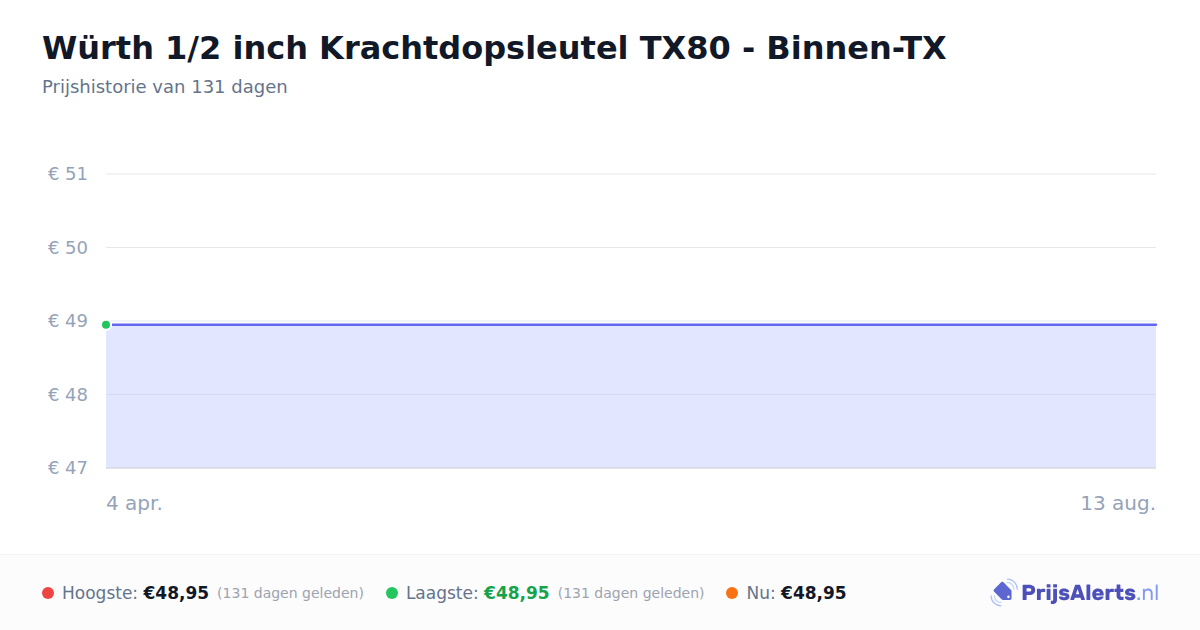Click the PrijsAlerts price tag logo icon
This screenshot has width=1200, height=630.
[x=1004, y=593]
